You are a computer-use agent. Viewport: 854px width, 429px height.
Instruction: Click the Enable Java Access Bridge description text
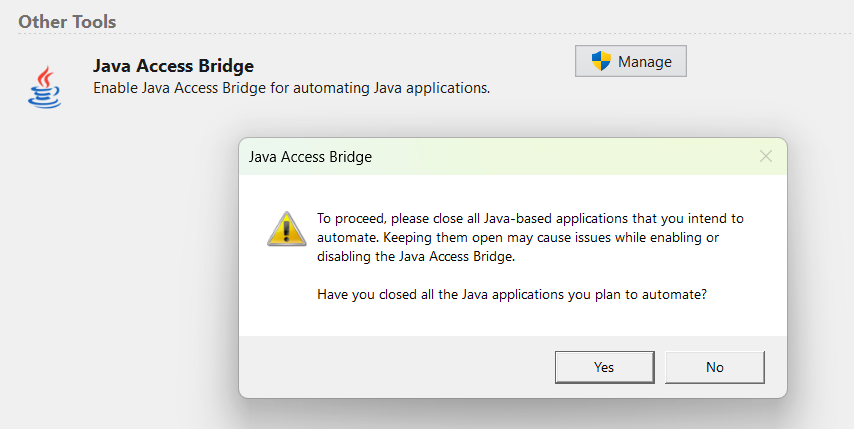point(291,88)
